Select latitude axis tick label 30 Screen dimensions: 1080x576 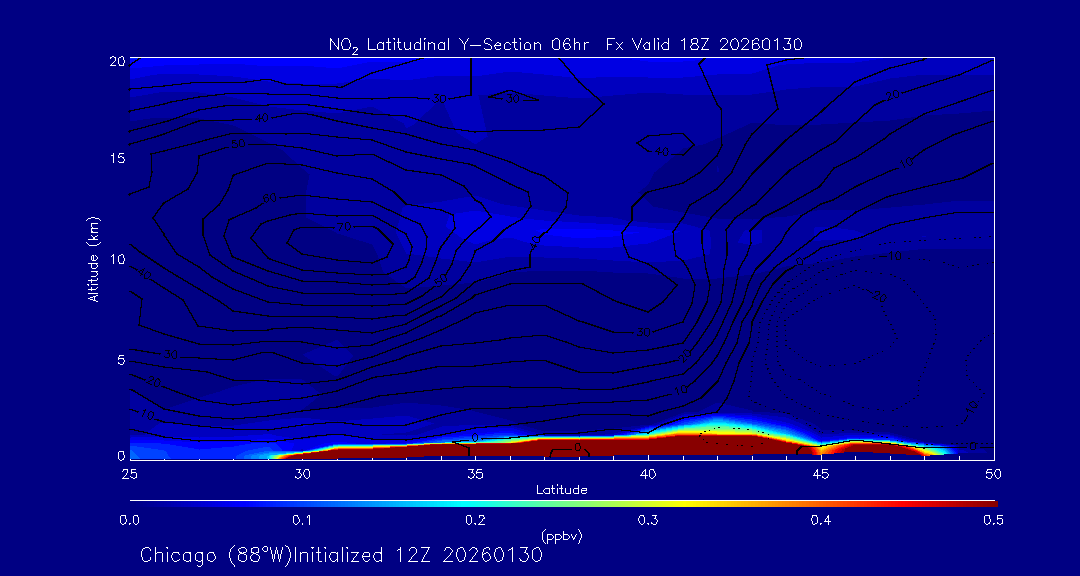pos(302,474)
